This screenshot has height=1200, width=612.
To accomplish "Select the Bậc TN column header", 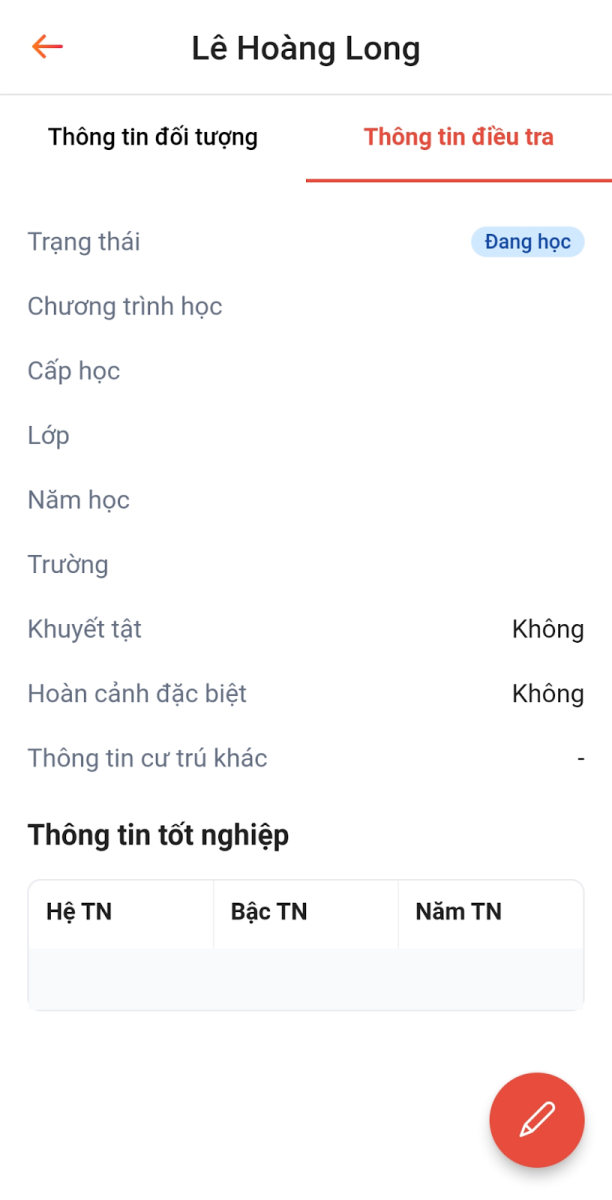I will tap(269, 912).
